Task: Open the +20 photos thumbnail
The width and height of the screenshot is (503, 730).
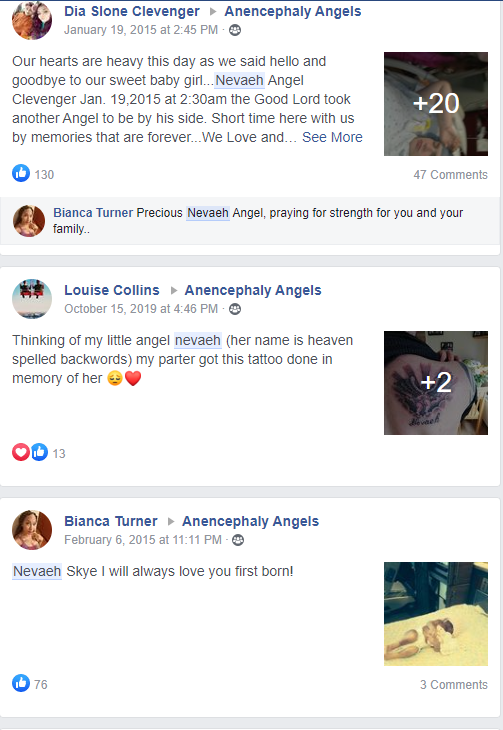Action: coord(436,104)
